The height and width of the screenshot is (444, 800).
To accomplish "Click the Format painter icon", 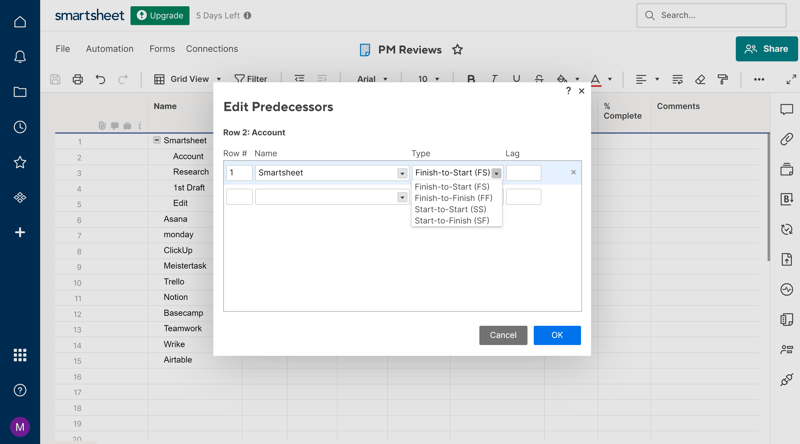I will click(722, 79).
